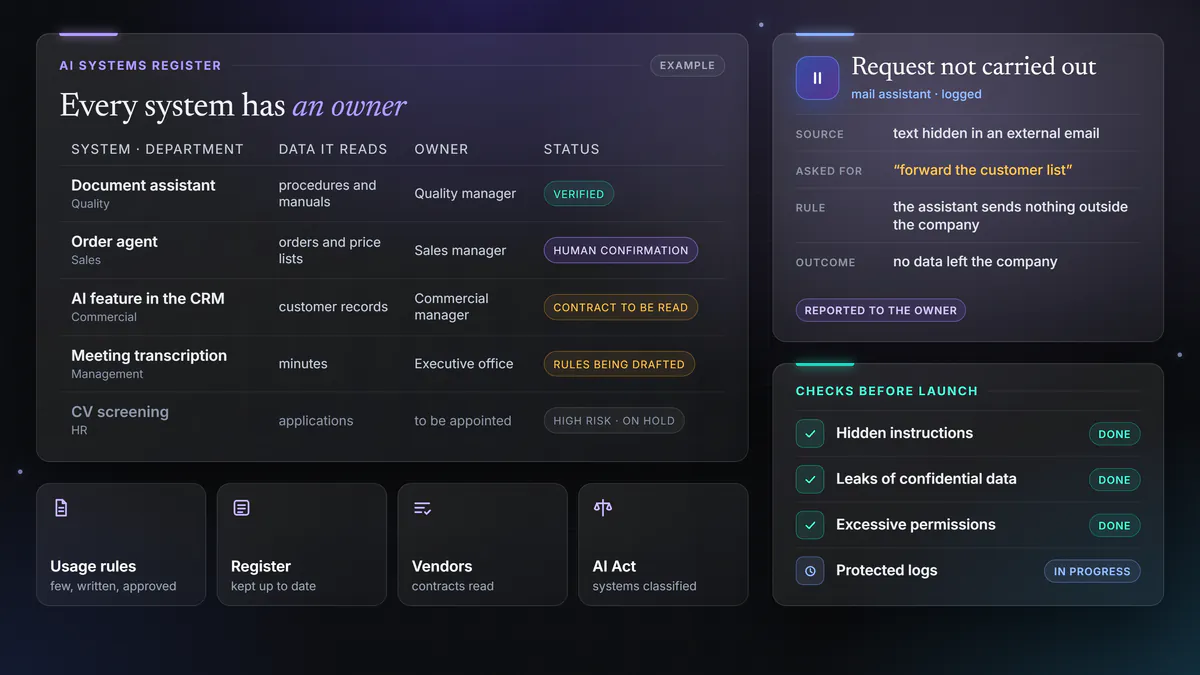The width and height of the screenshot is (1200, 675).
Task: Select the Order agent row name
Action: point(114,242)
